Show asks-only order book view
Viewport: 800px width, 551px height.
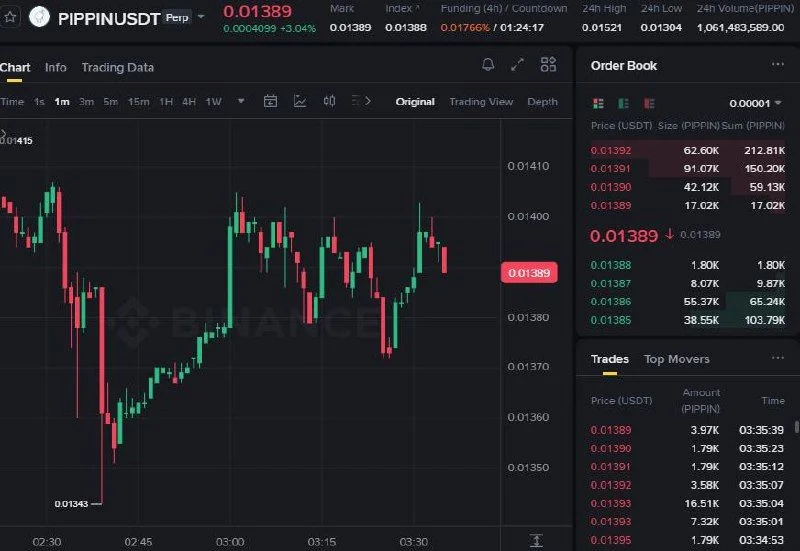[x=649, y=104]
